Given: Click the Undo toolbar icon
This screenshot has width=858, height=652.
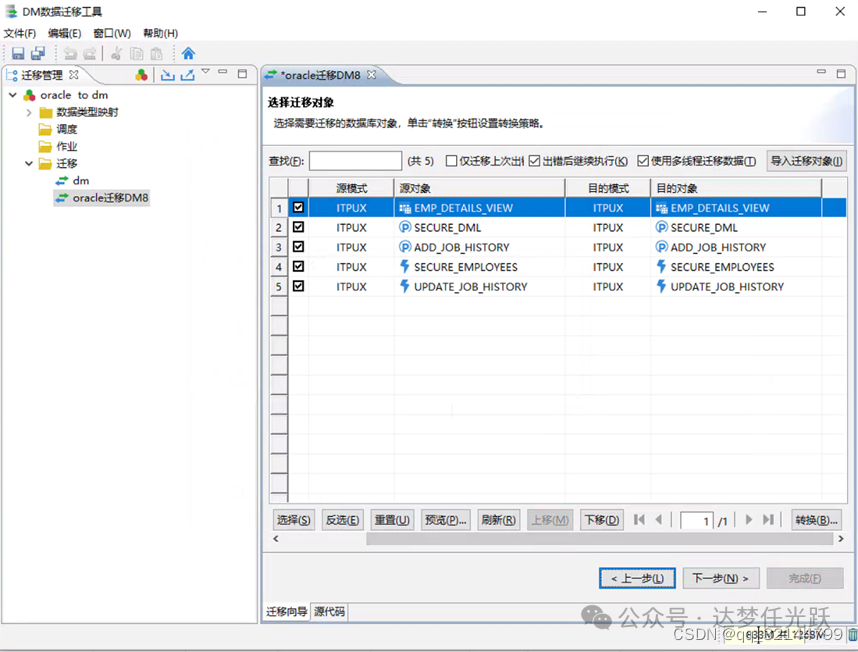Looking at the screenshot, I should click(70, 53).
